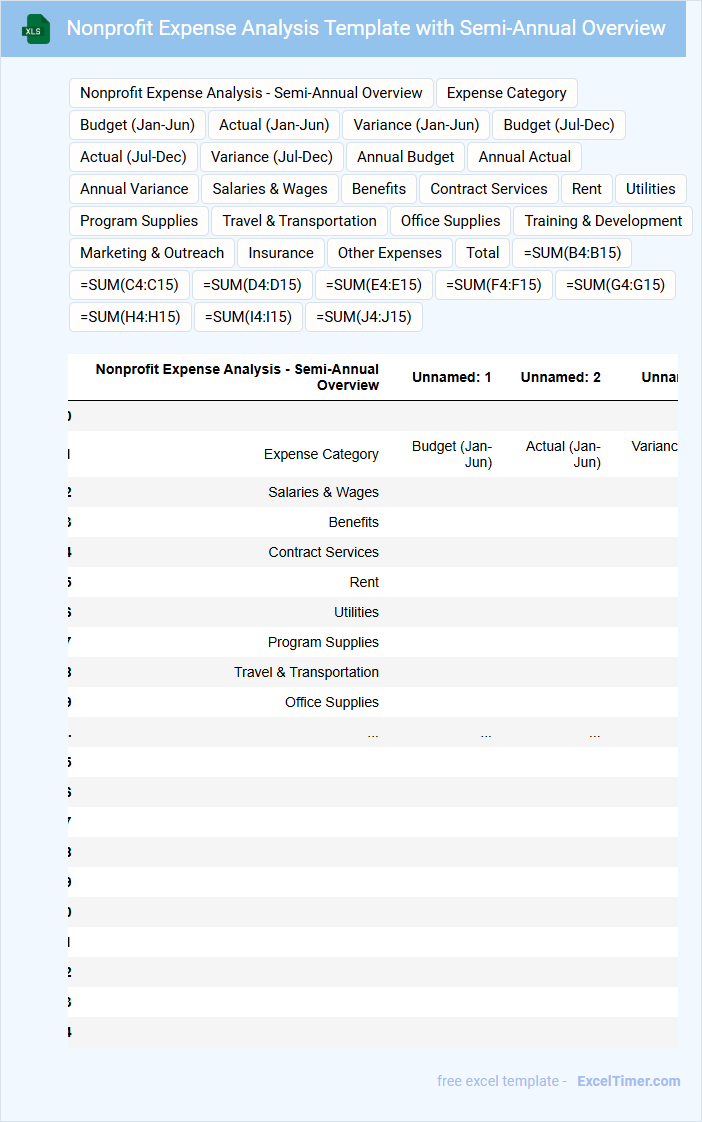Screen dimensions: 702x1122
Task: Click the Insurance tag
Action: click(281, 253)
